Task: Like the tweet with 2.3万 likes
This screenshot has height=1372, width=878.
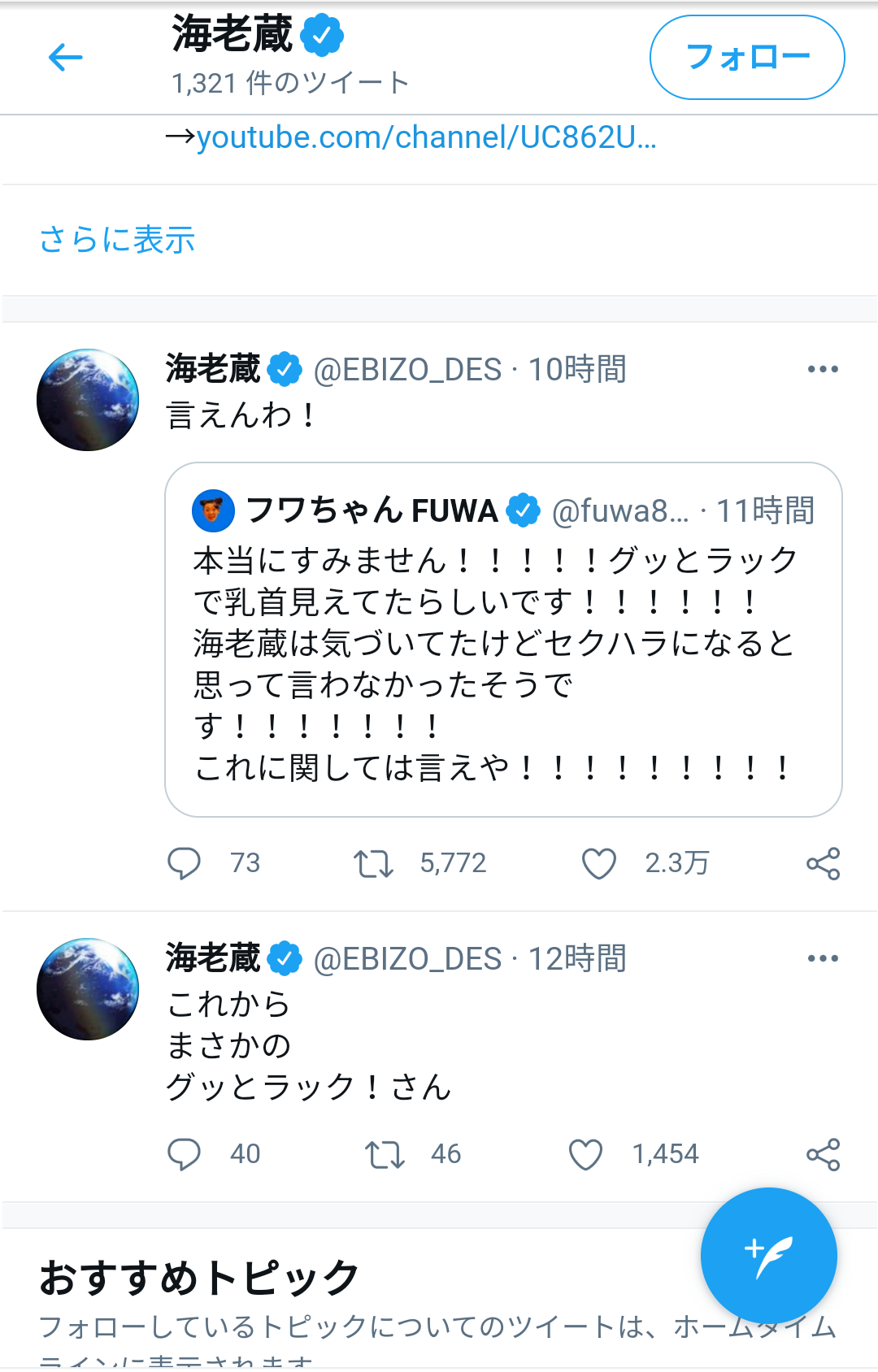Action: tap(599, 863)
